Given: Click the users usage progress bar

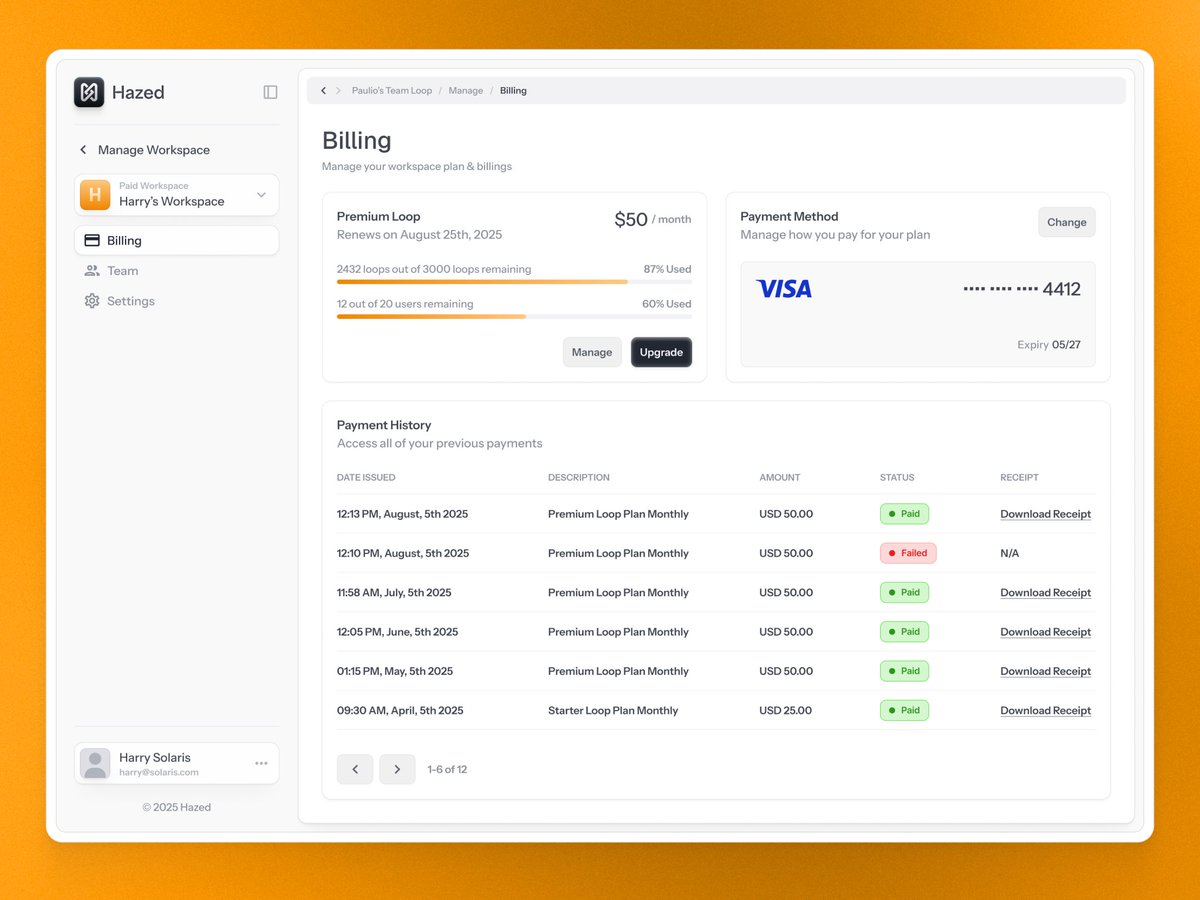Looking at the screenshot, I should click(x=514, y=316).
